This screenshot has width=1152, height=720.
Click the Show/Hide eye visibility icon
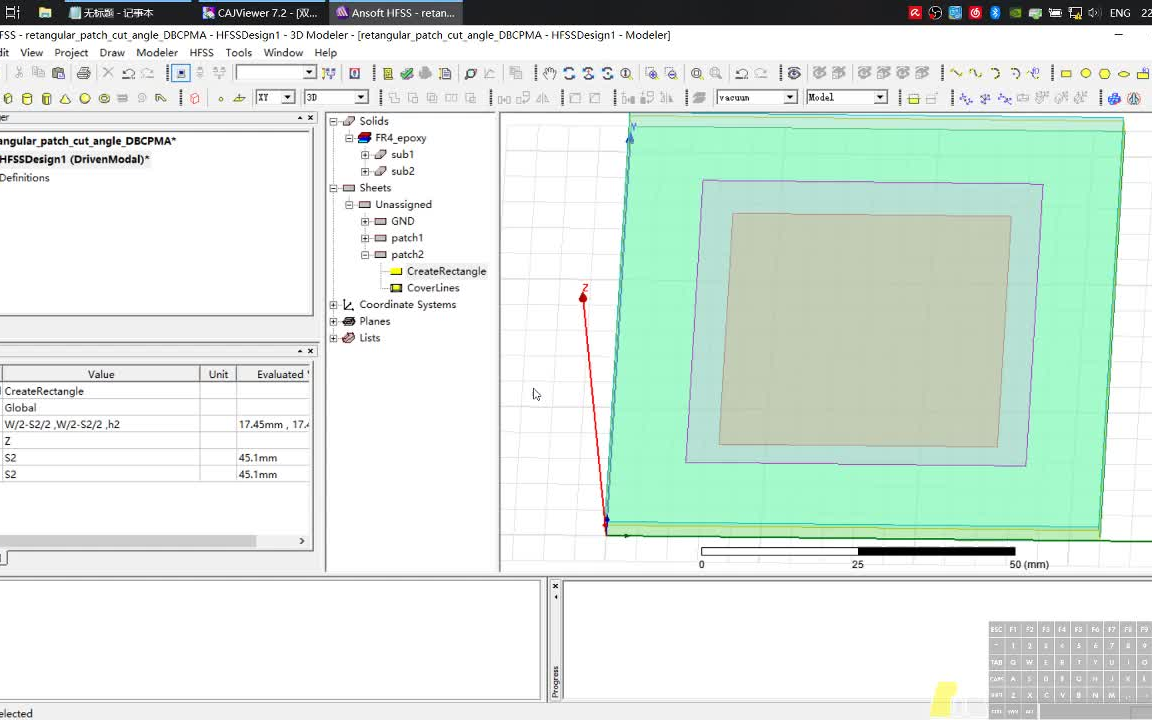pos(794,73)
